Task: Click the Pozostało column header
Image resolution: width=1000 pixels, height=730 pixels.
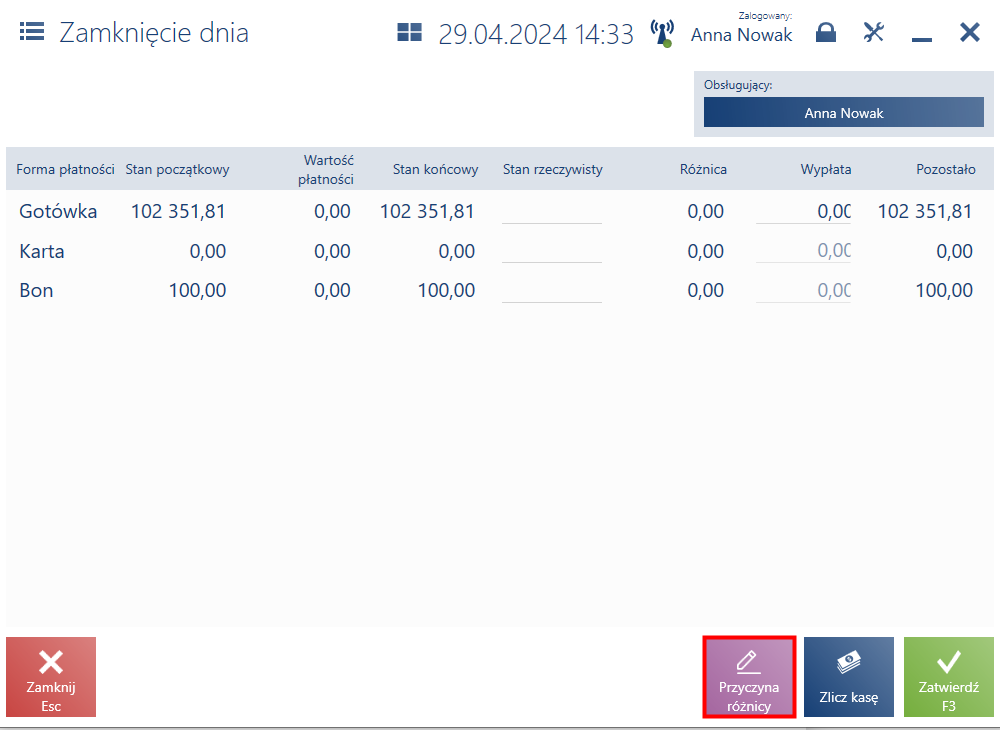Action: point(946,169)
